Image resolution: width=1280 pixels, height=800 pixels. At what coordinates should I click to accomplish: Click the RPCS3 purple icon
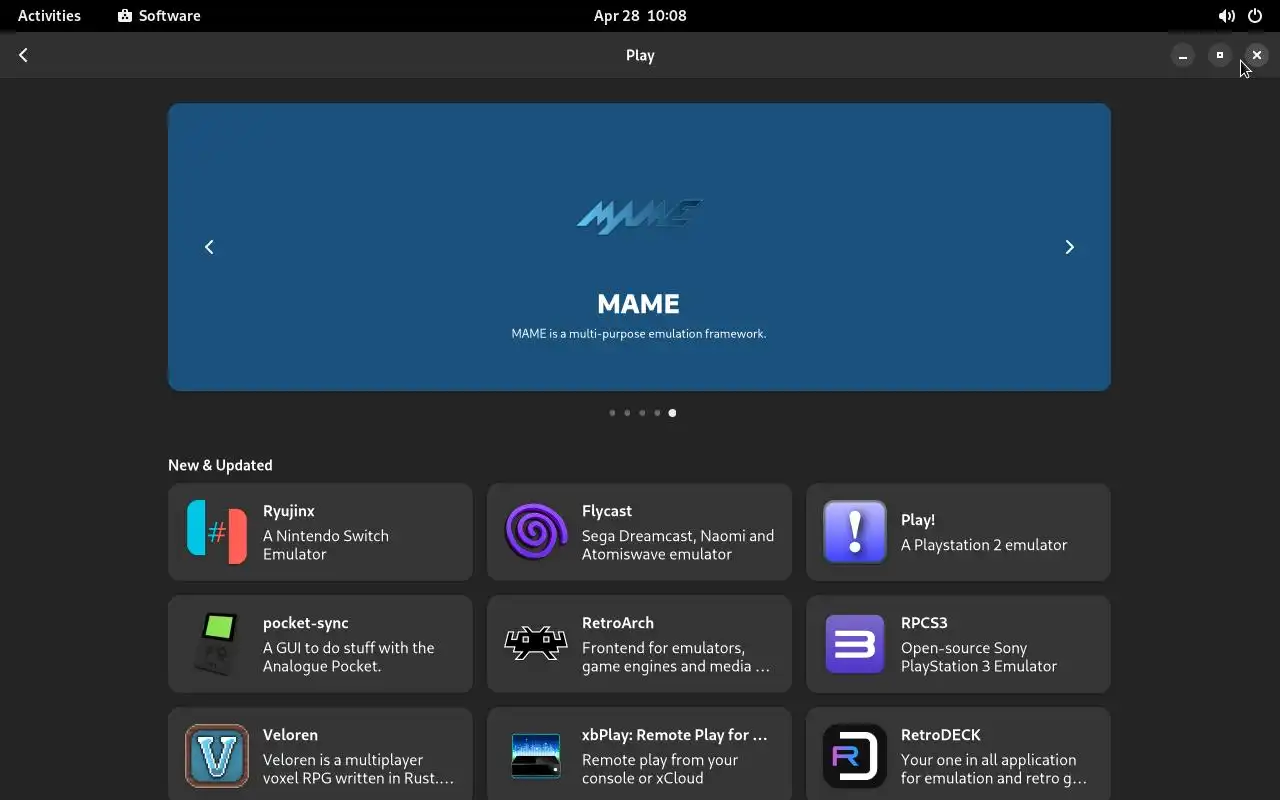(855, 644)
